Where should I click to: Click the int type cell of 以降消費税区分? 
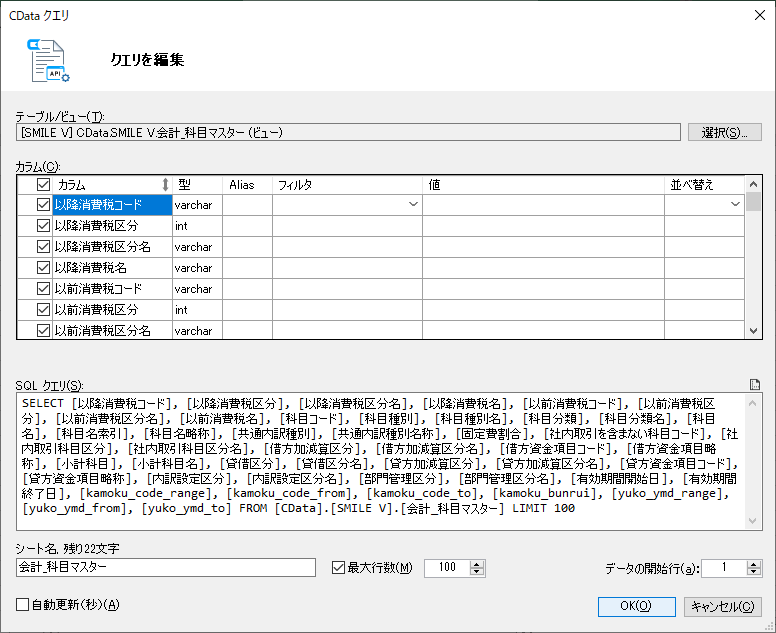(x=197, y=226)
